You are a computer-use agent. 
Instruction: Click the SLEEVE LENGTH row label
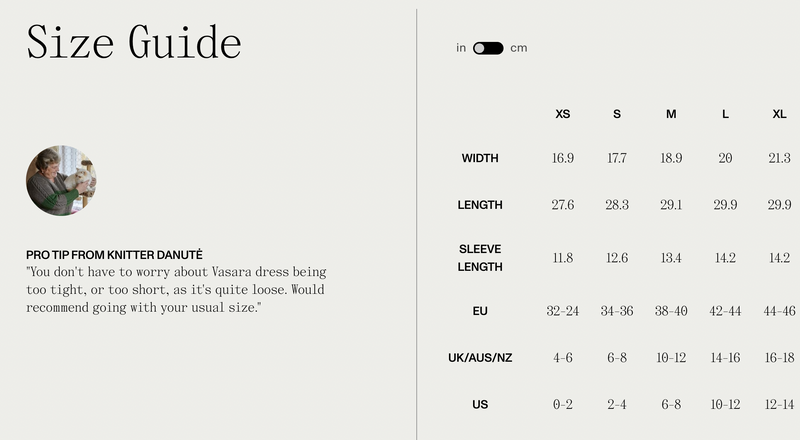[x=480, y=258]
